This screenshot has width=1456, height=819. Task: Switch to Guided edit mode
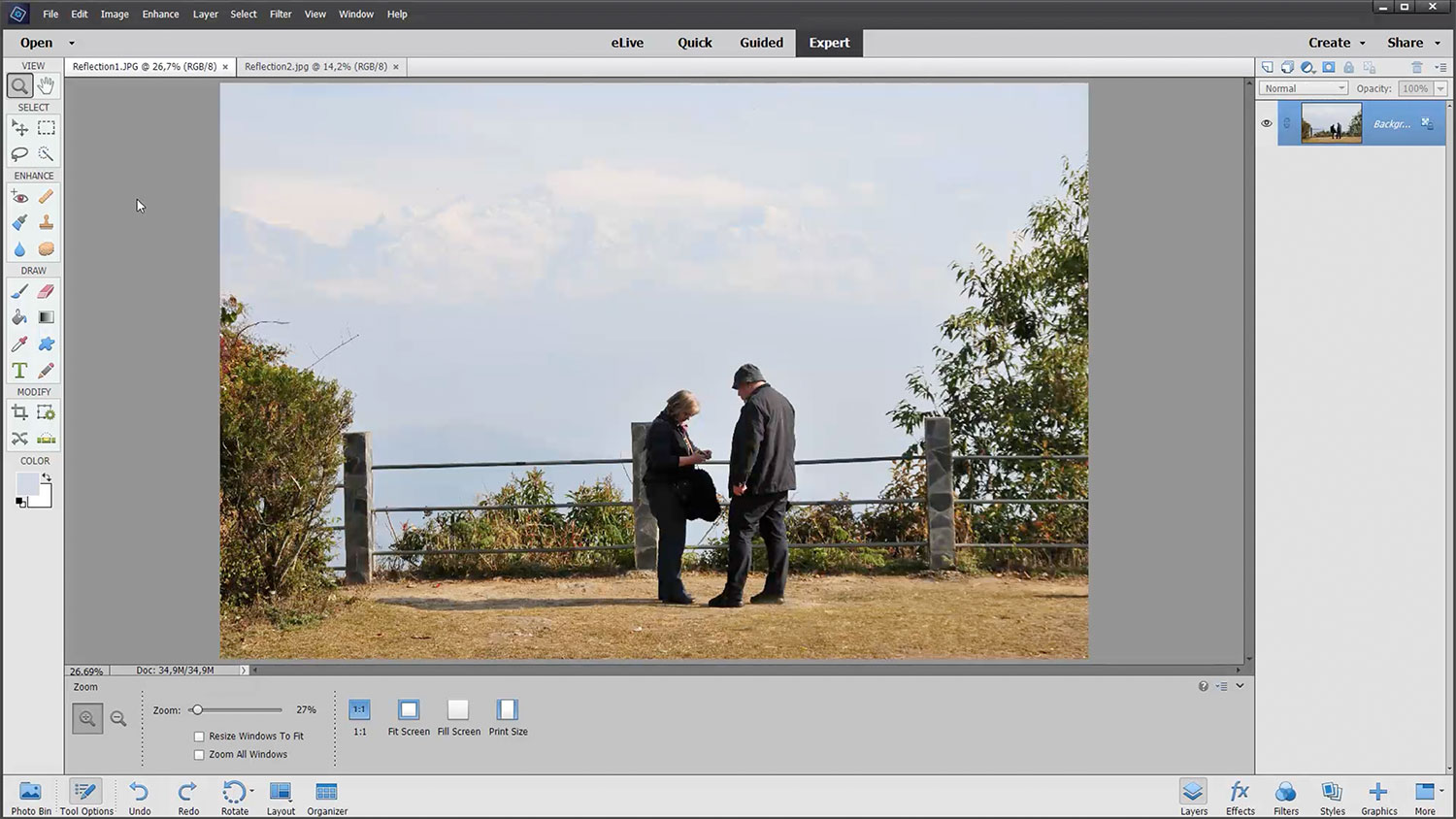761,43
